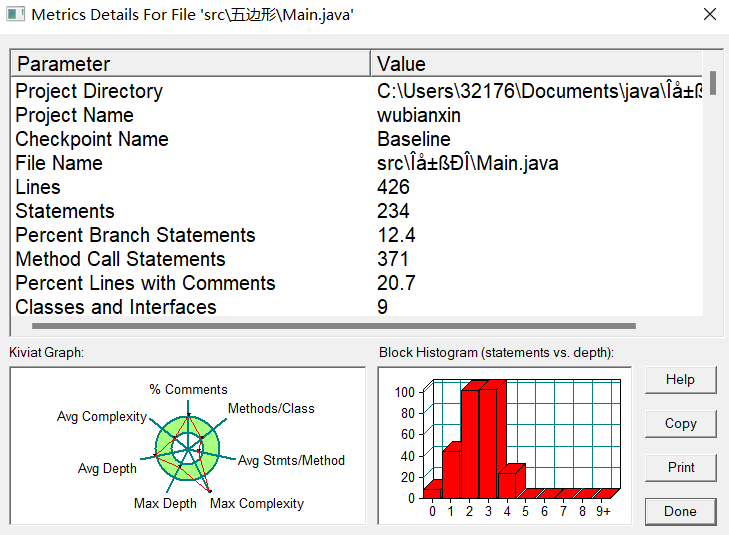
Task: Click the Classes value 9
Action: 382,307
